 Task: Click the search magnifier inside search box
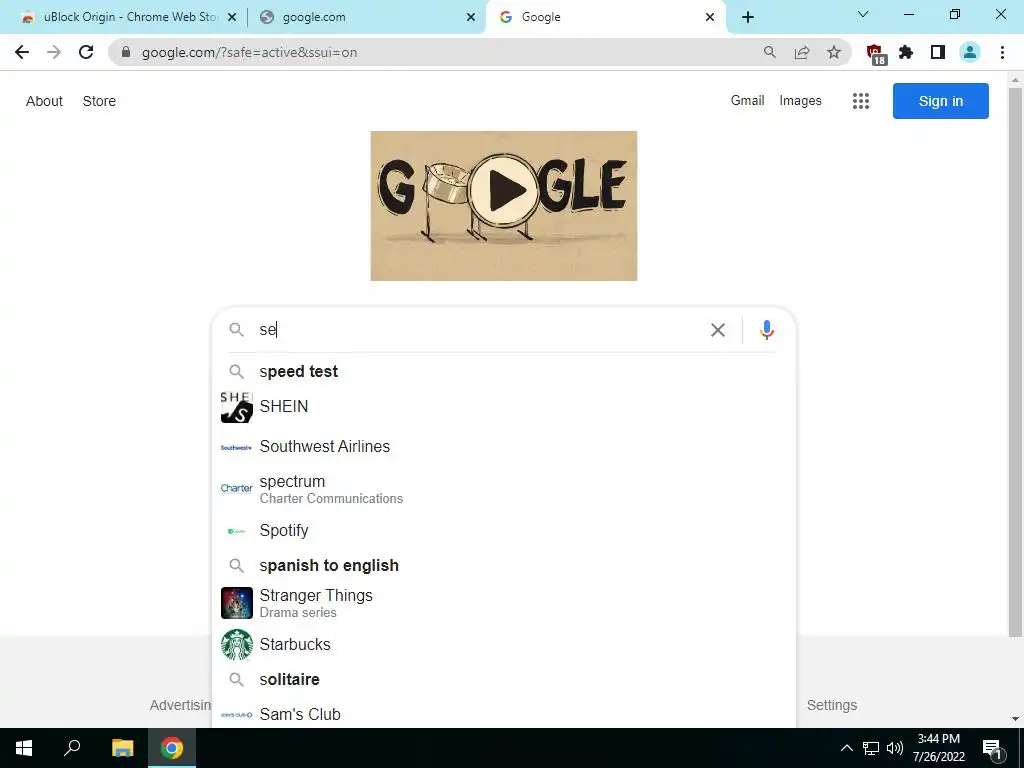[236, 330]
